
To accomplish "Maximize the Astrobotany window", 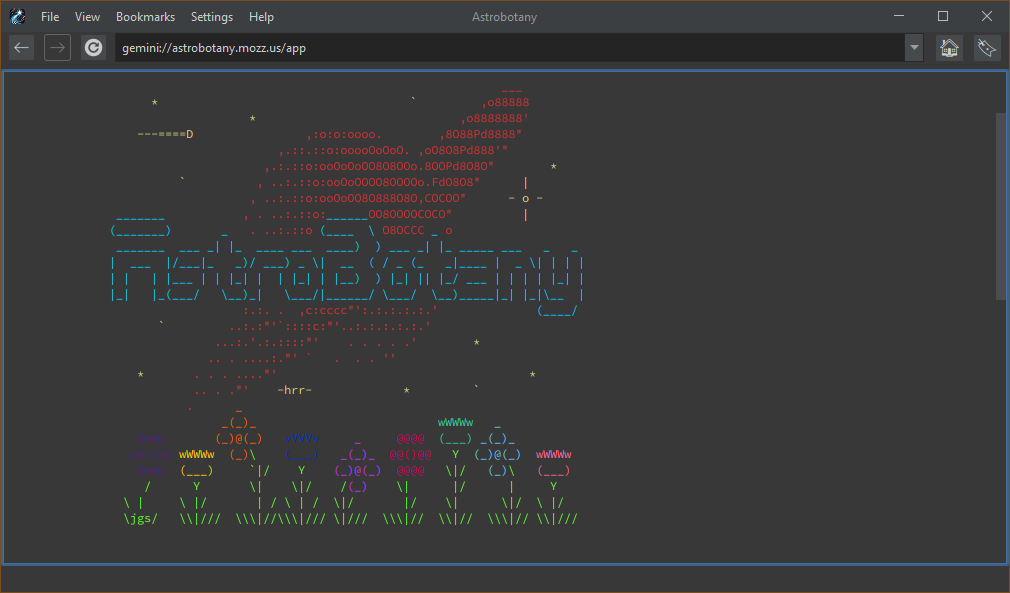I will click(943, 16).
